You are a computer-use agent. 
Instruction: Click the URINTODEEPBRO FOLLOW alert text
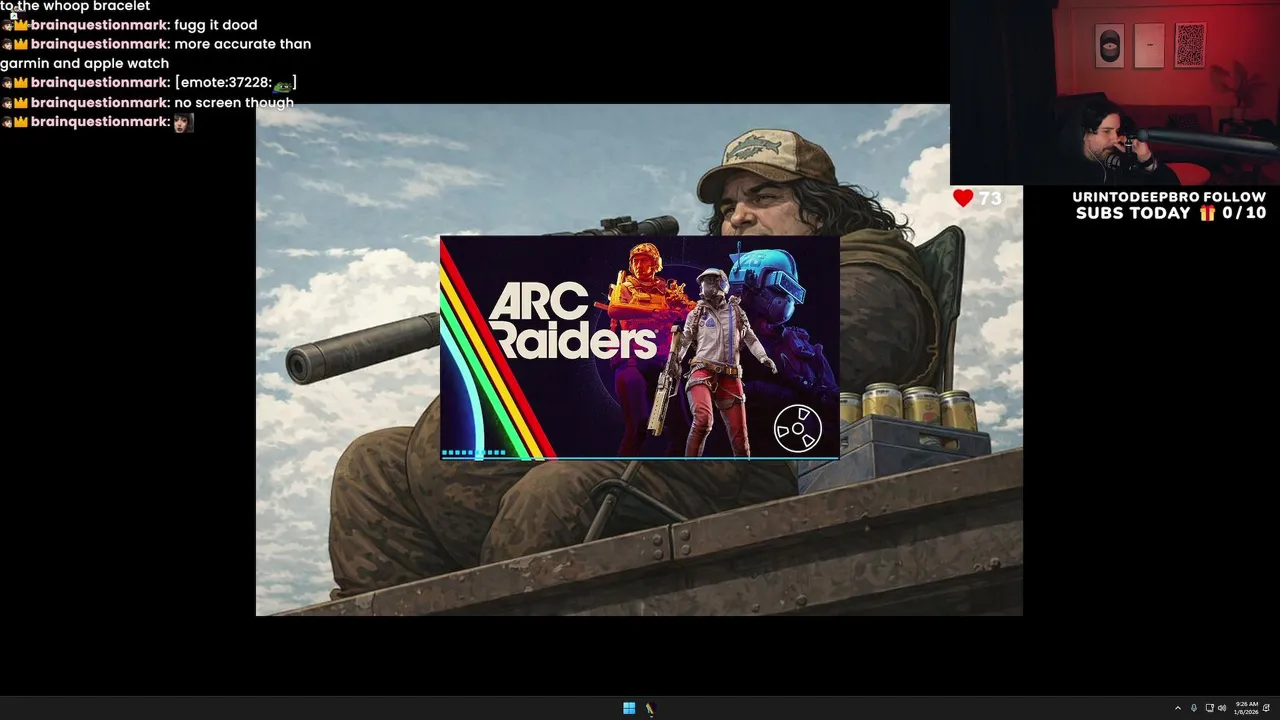(1169, 197)
